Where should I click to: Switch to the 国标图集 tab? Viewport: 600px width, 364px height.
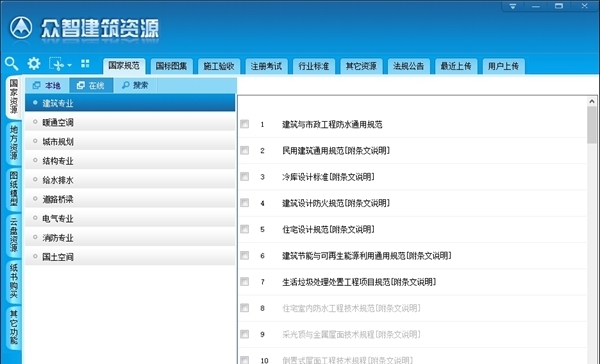pos(171,66)
